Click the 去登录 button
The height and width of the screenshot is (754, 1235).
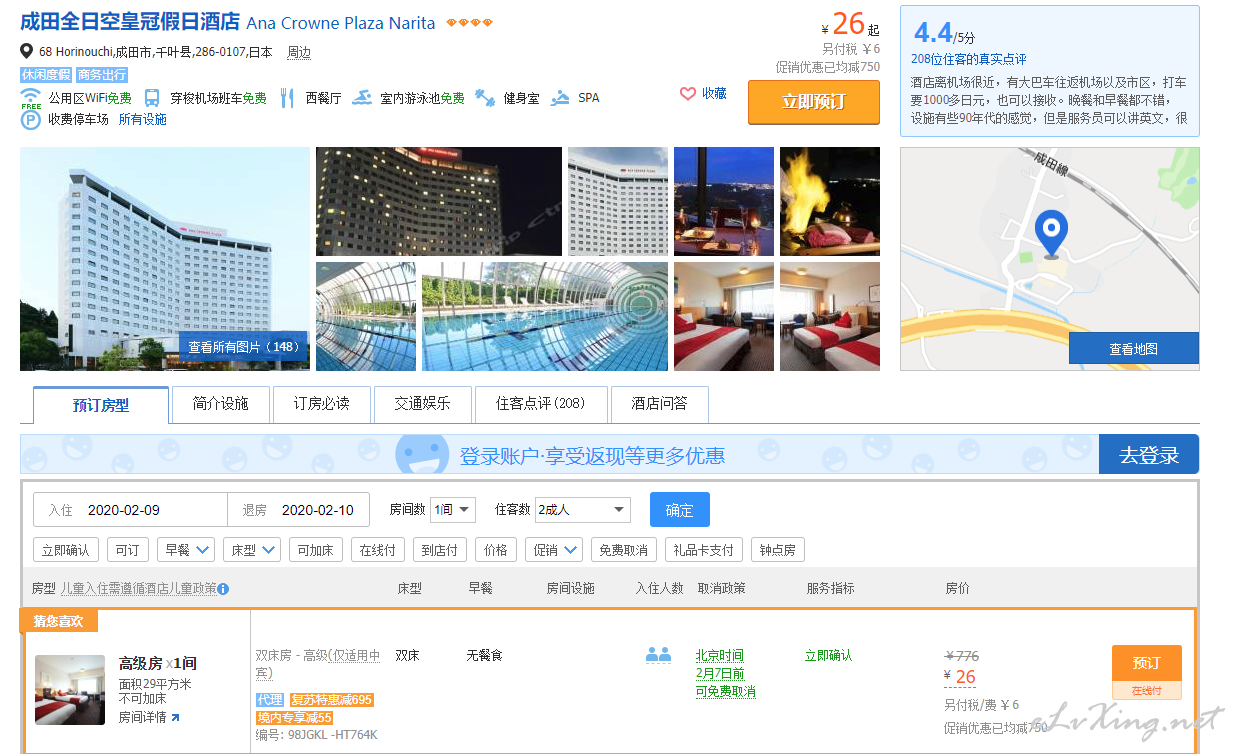(x=1149, y=455)
